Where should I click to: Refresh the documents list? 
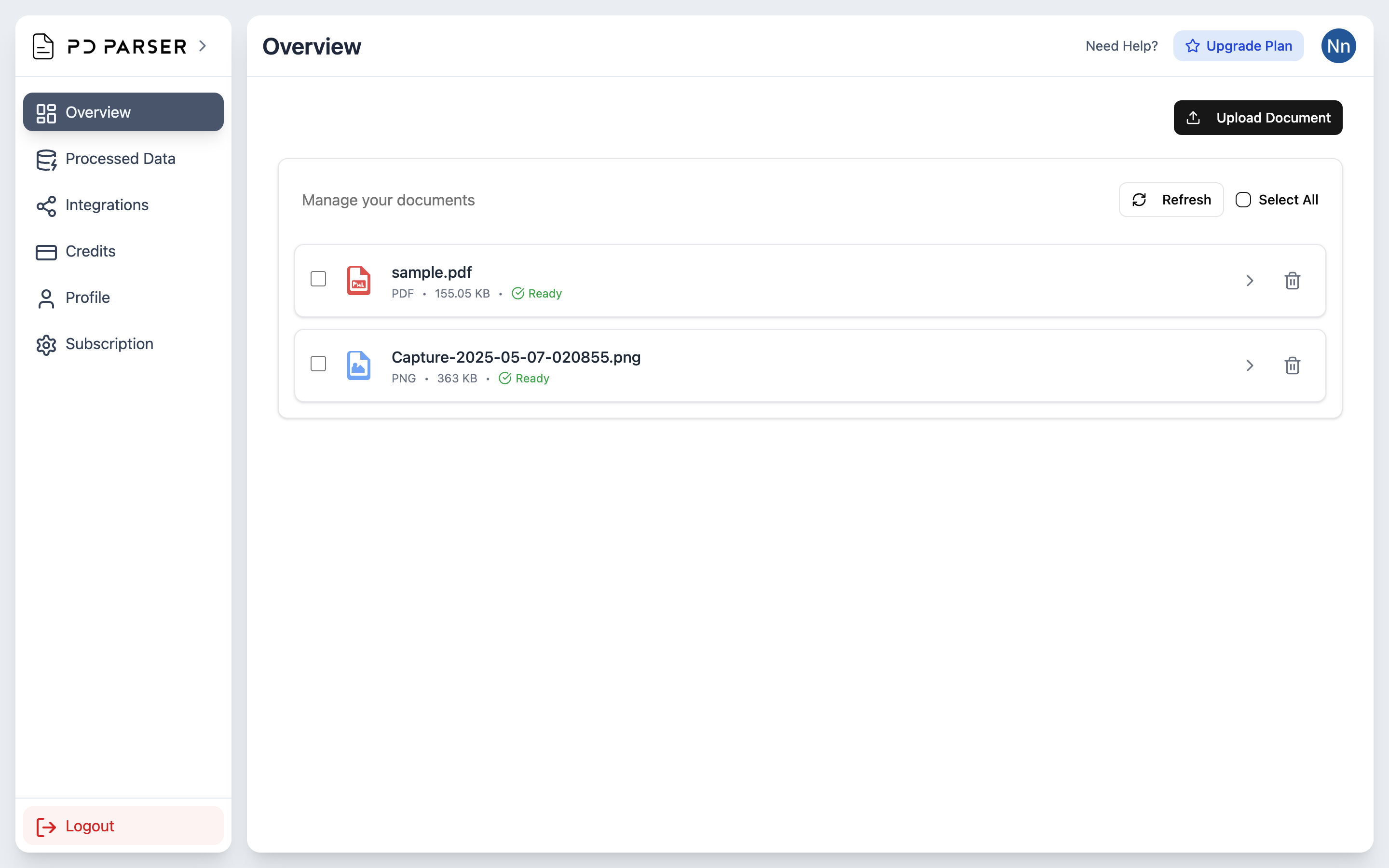pos(1171,200)
